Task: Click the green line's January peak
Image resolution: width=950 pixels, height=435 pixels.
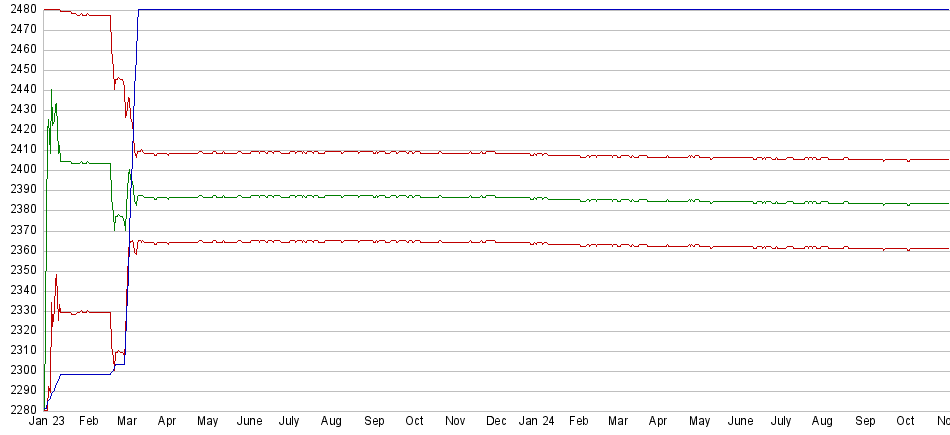Action: click(x=51, y=92)
